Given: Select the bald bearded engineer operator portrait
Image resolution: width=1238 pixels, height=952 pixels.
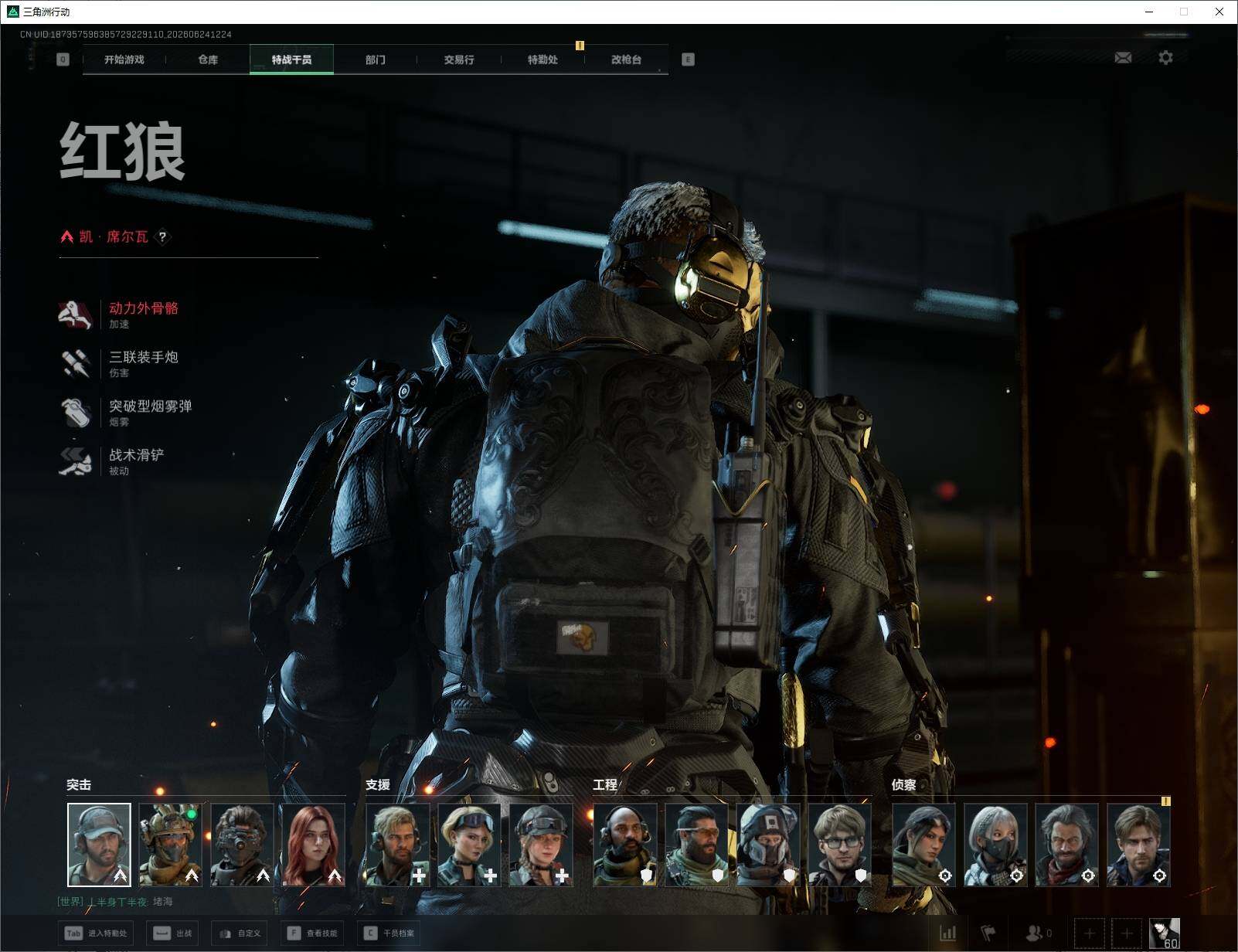Looking at the screenshot, I should [625, 845].
